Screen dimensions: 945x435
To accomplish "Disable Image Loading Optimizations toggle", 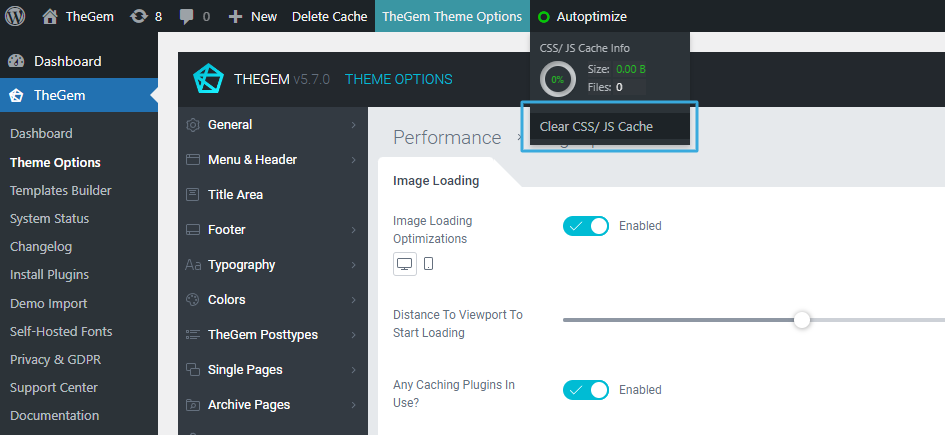I will tap(585, 226).
